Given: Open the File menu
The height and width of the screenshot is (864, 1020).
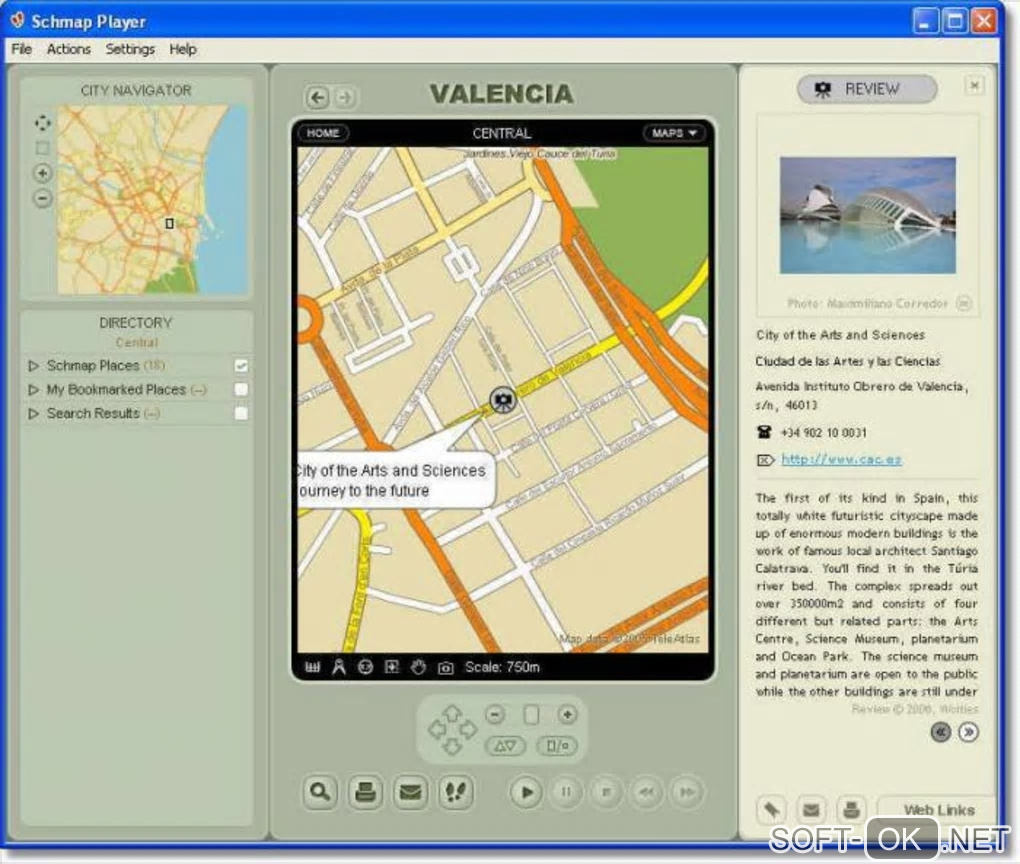Looking at the screenshot, I should click(21, 49).
